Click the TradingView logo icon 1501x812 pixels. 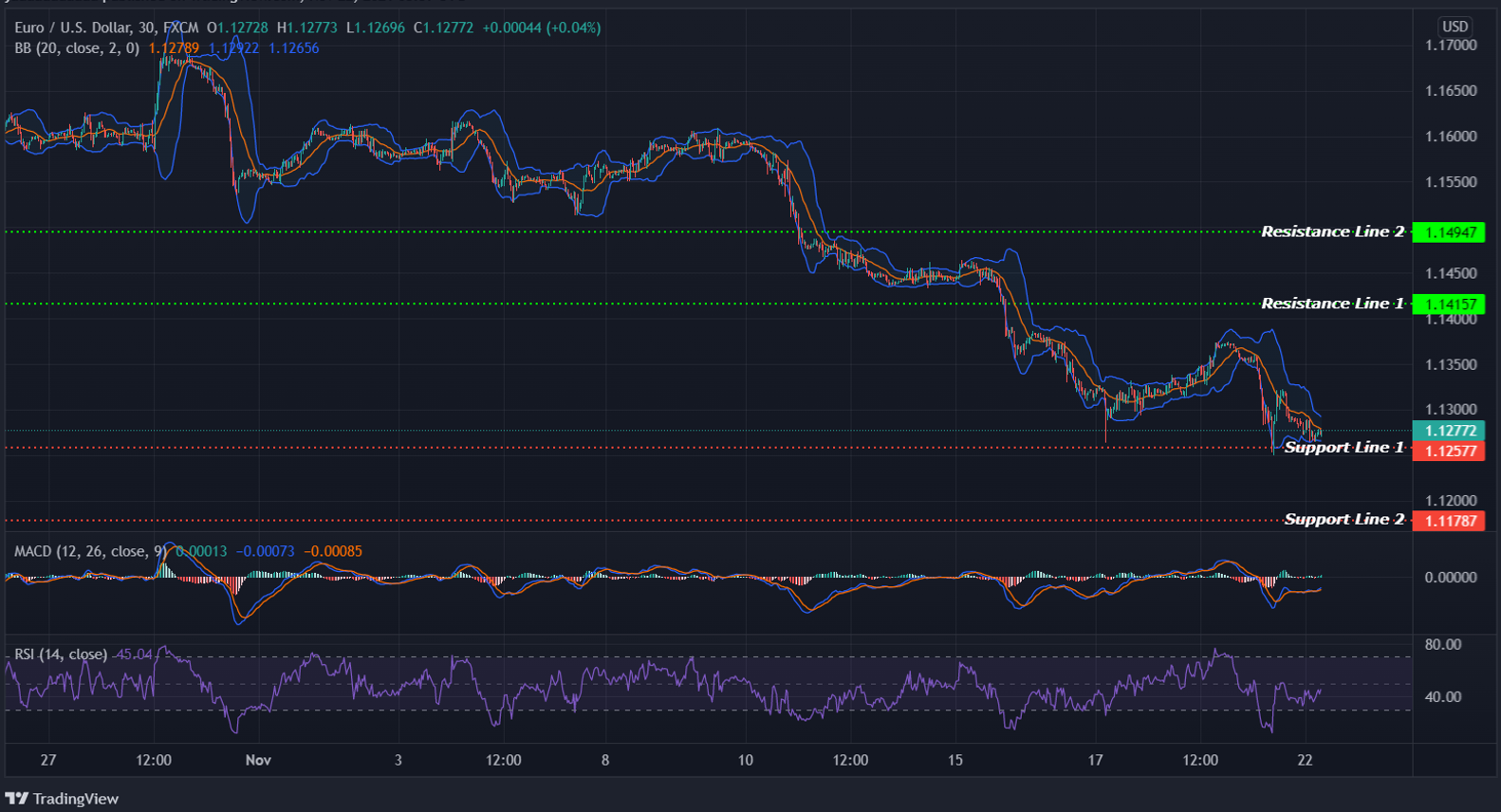pos(16,799)
